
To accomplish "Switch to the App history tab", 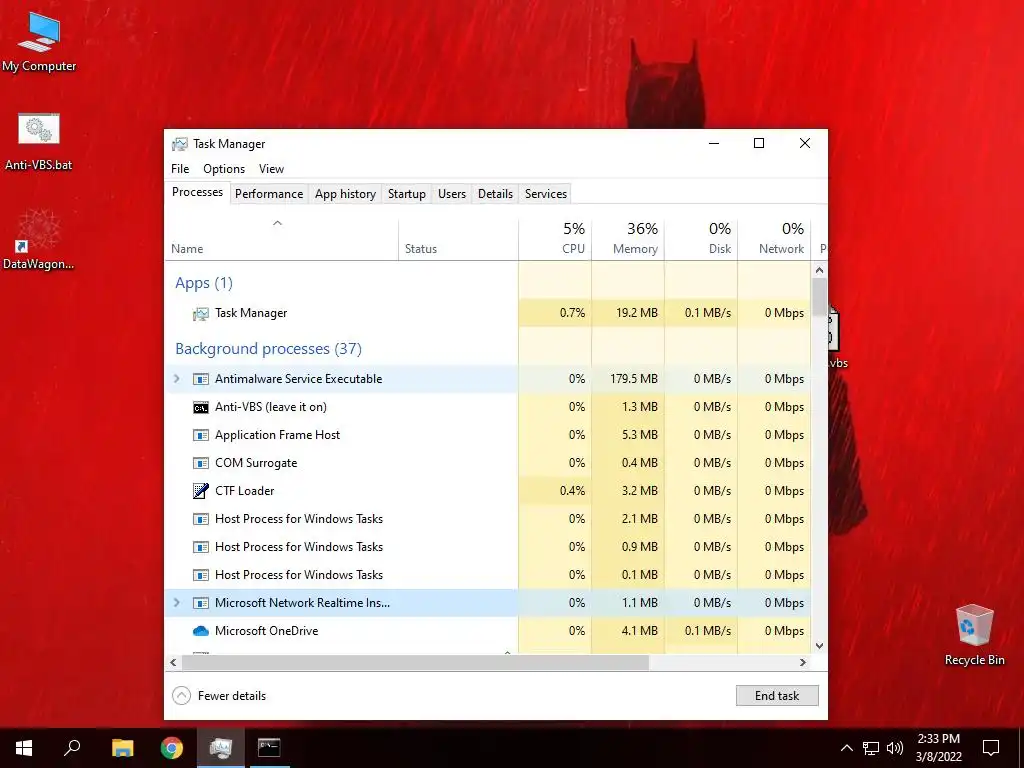I will pos(345,194).
